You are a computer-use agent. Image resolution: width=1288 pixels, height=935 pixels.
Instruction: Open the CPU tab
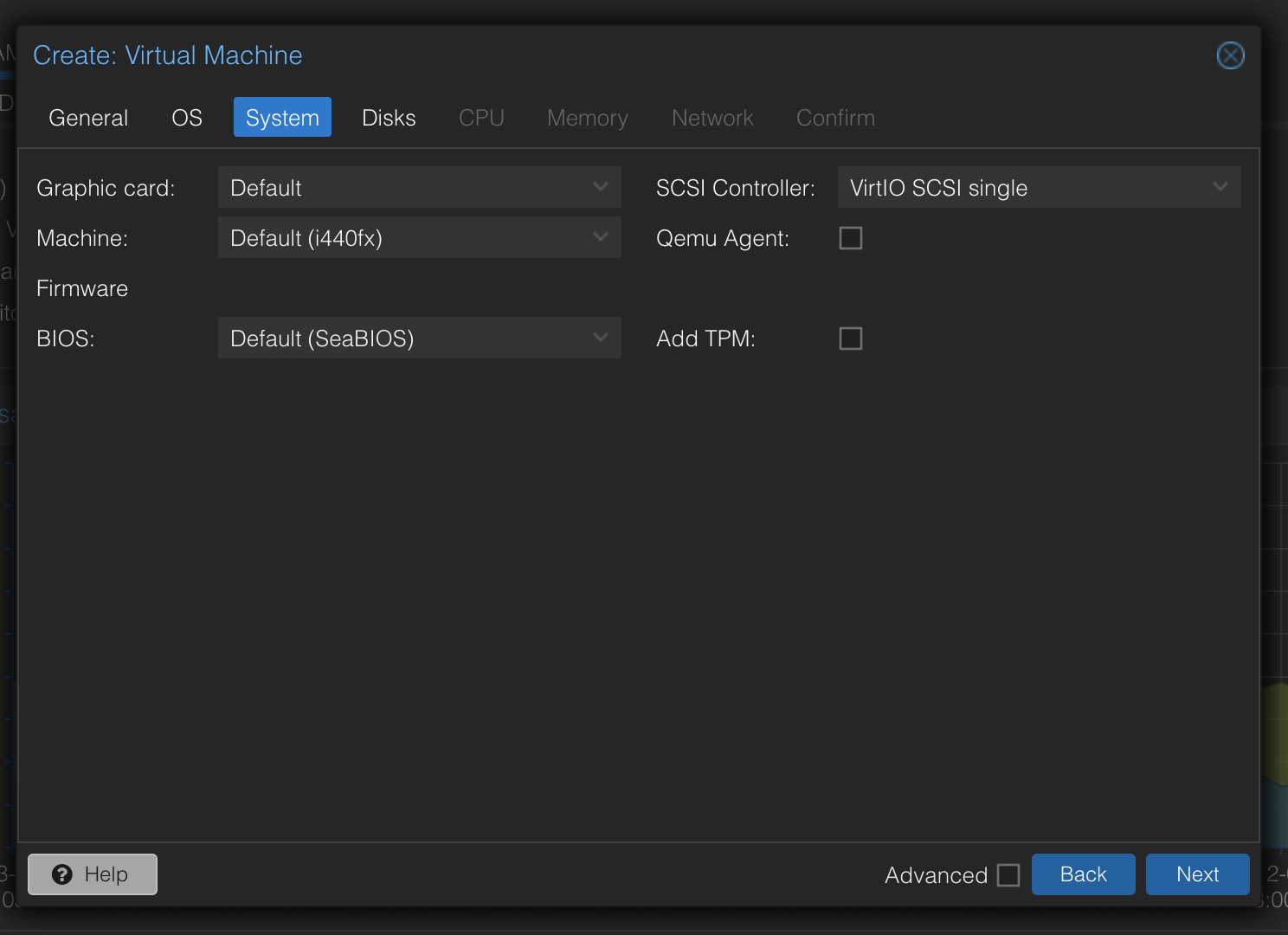tap(481, 118)
